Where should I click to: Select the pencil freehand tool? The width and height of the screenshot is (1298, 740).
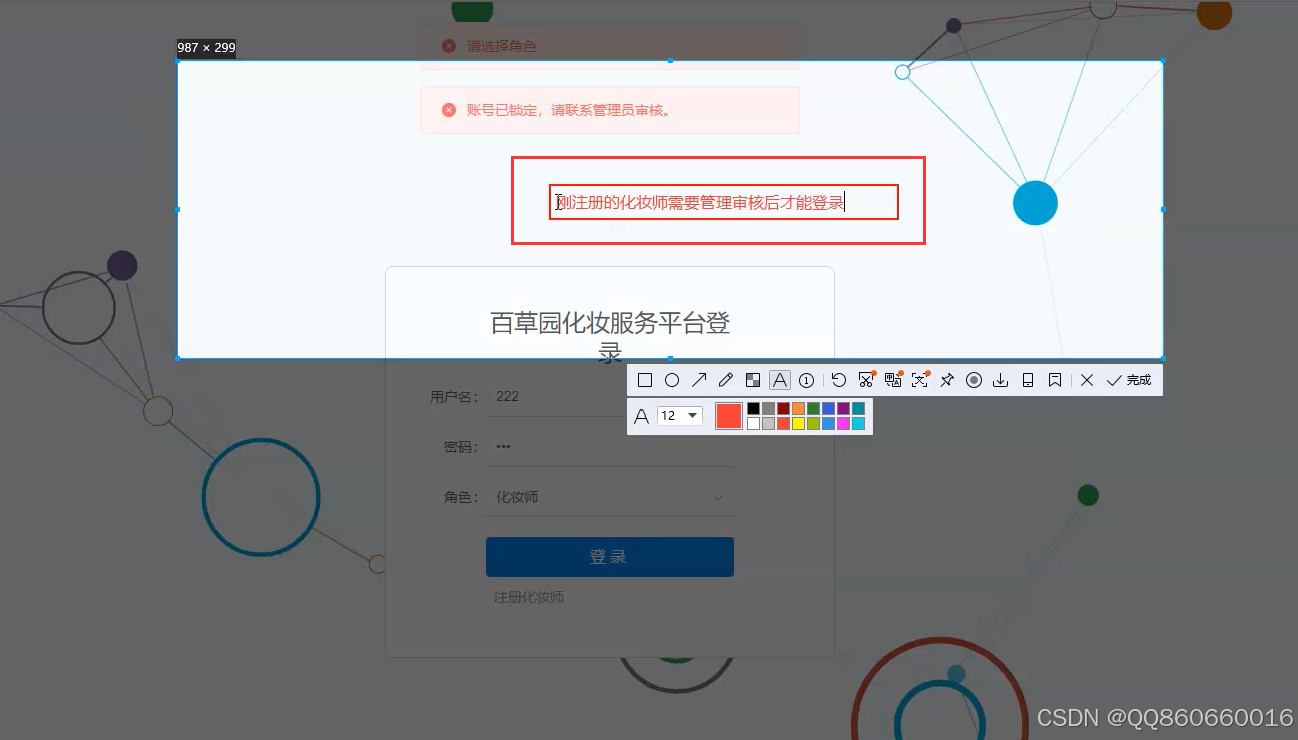click(726, 380)
